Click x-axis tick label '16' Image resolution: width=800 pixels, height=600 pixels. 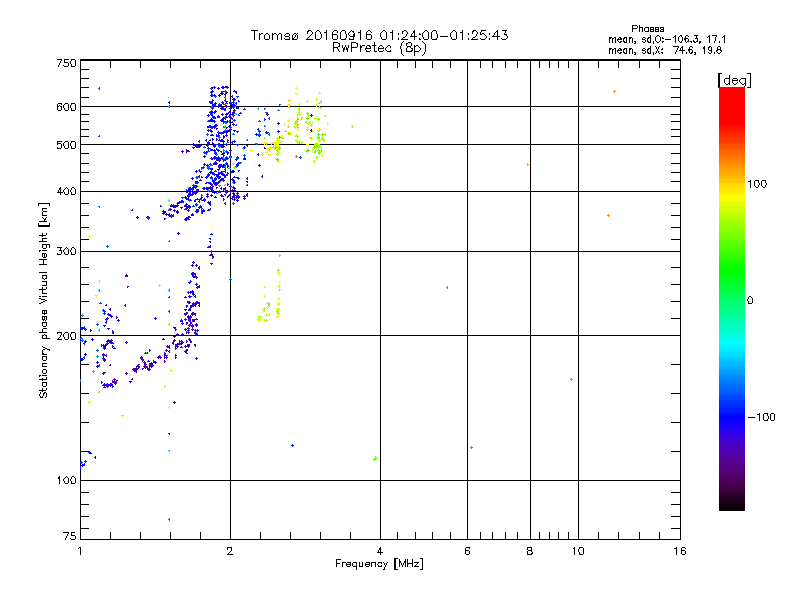(680, 551)
